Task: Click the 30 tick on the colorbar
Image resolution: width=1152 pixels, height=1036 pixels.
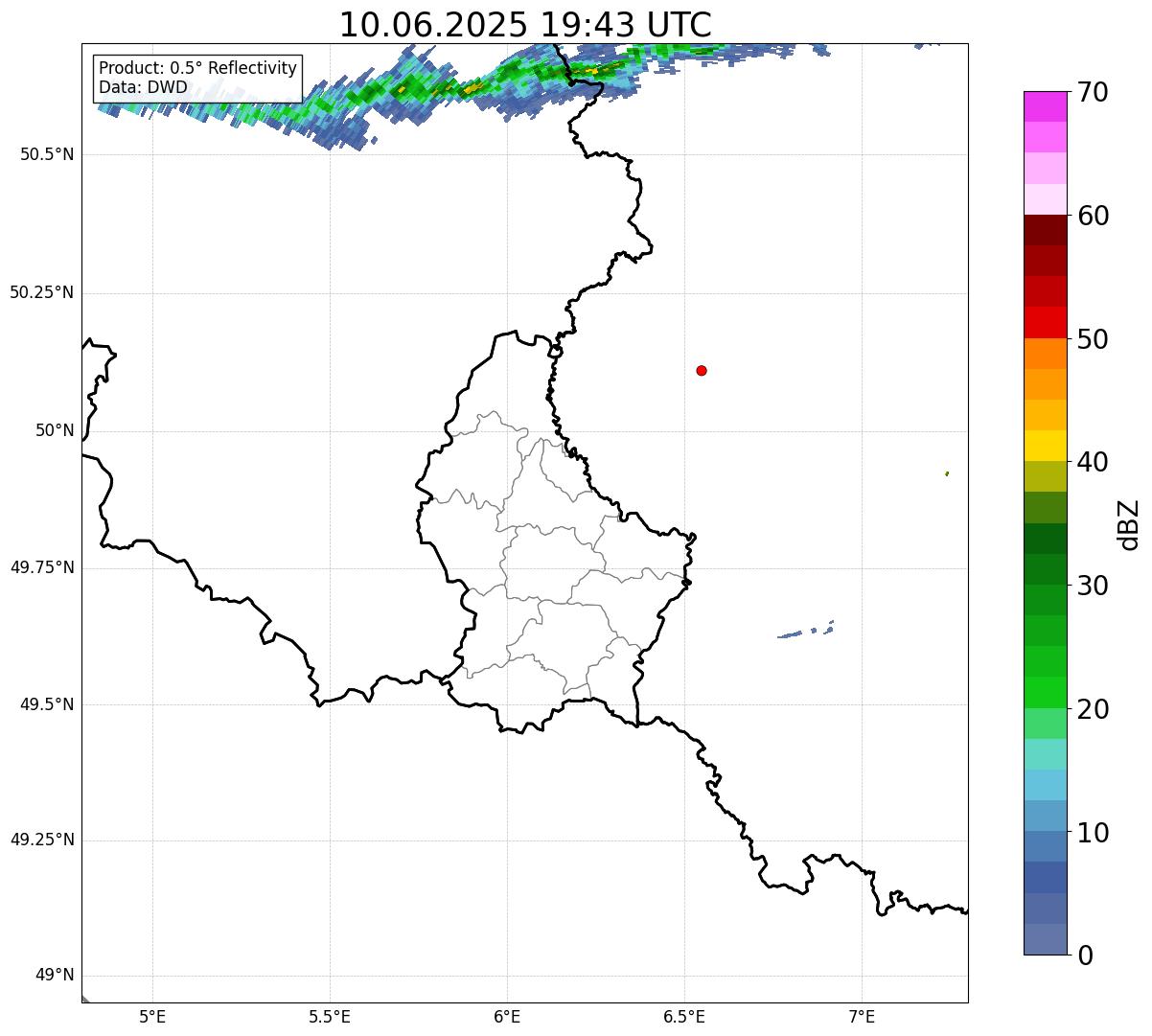Action: pyautogui.click(x=1092, y=586)
